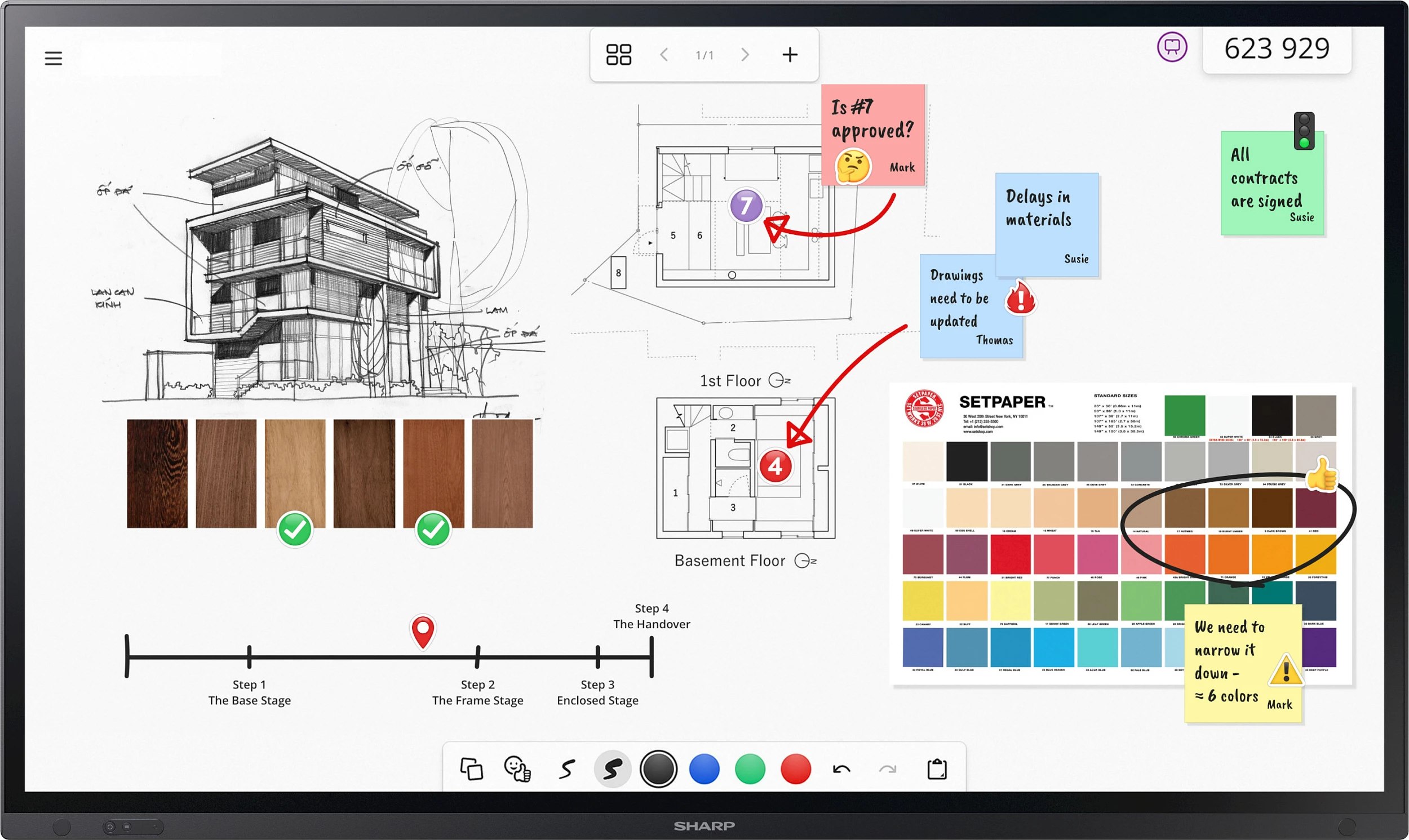
Task: Choose the black pen color
Action: click(x=658, y=768)
